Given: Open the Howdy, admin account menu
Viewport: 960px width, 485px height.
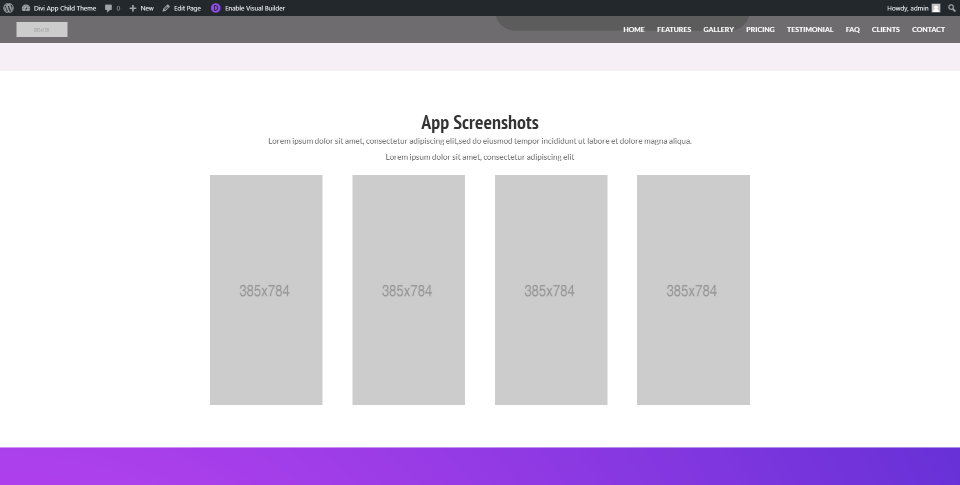Looking at the screenshot, I should click(x=913, y=8).
